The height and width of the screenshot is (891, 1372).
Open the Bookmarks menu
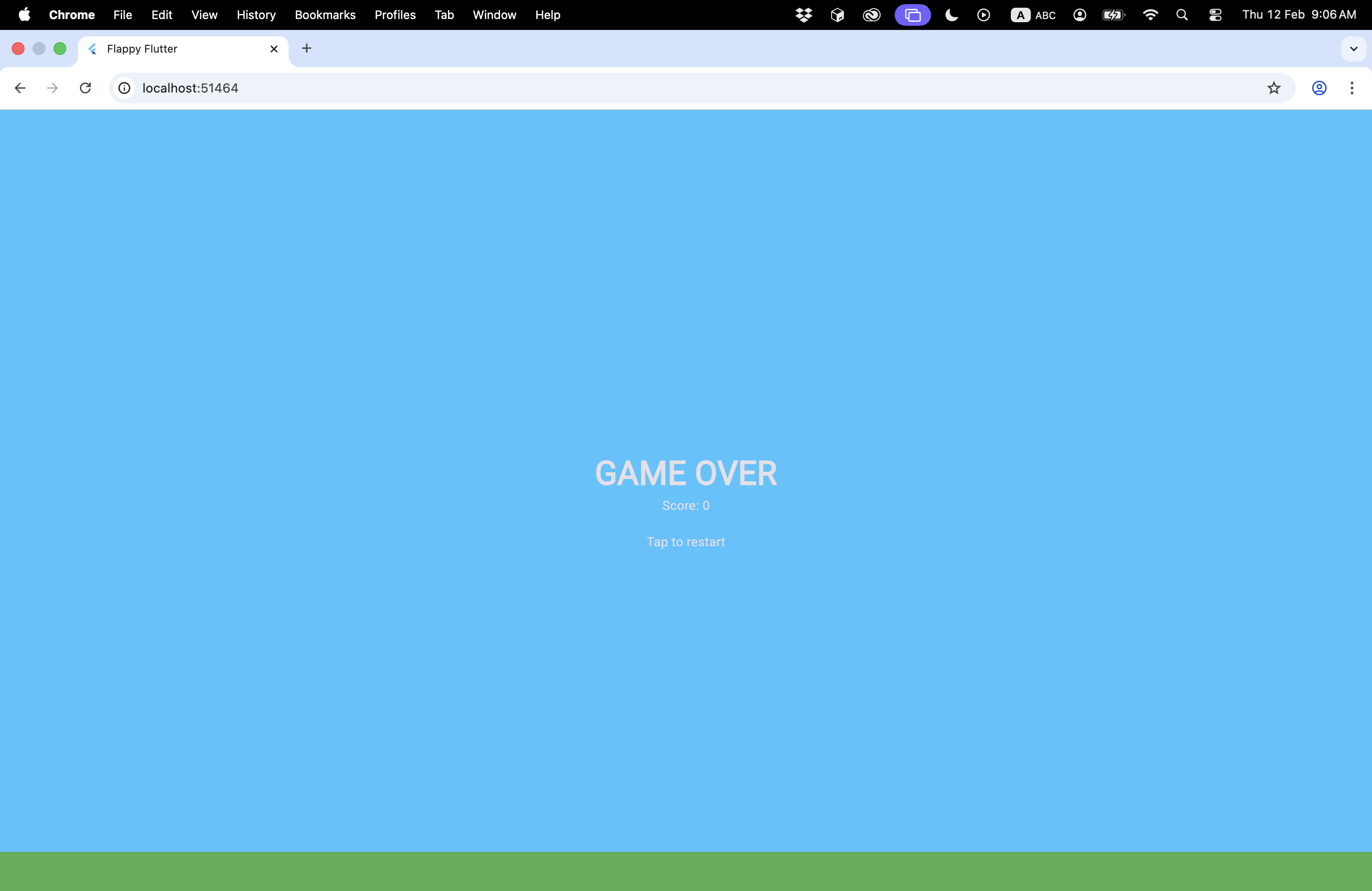pos(325,15)
